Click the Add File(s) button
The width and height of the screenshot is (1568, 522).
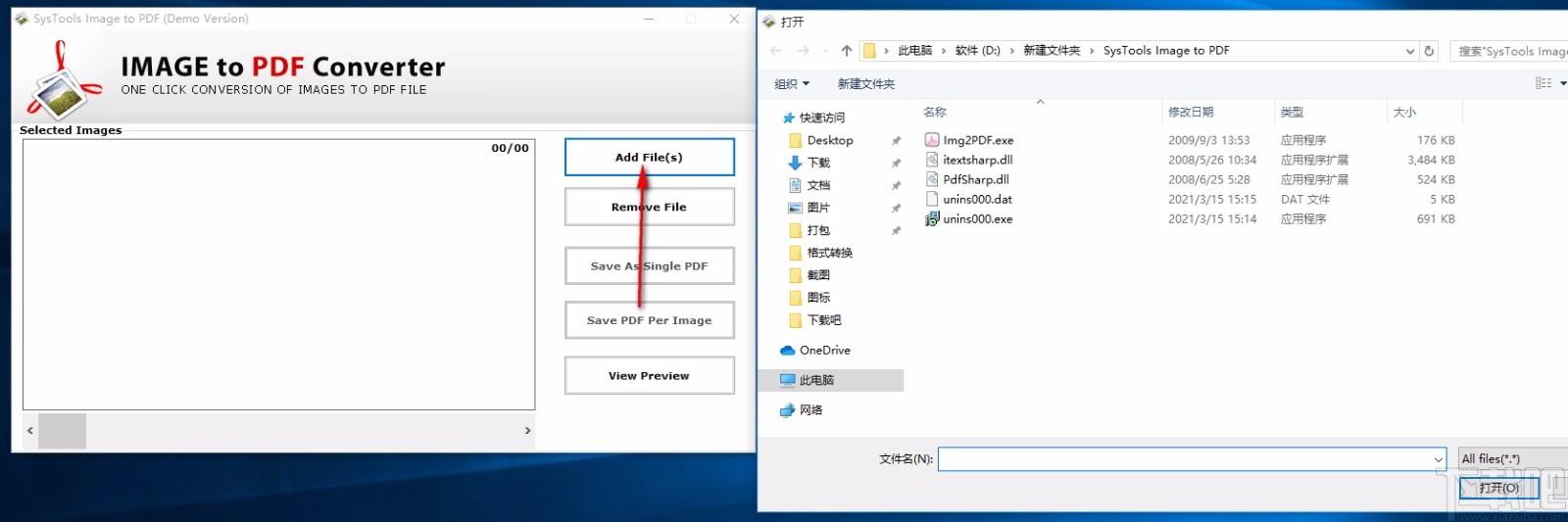pos(649,157)
